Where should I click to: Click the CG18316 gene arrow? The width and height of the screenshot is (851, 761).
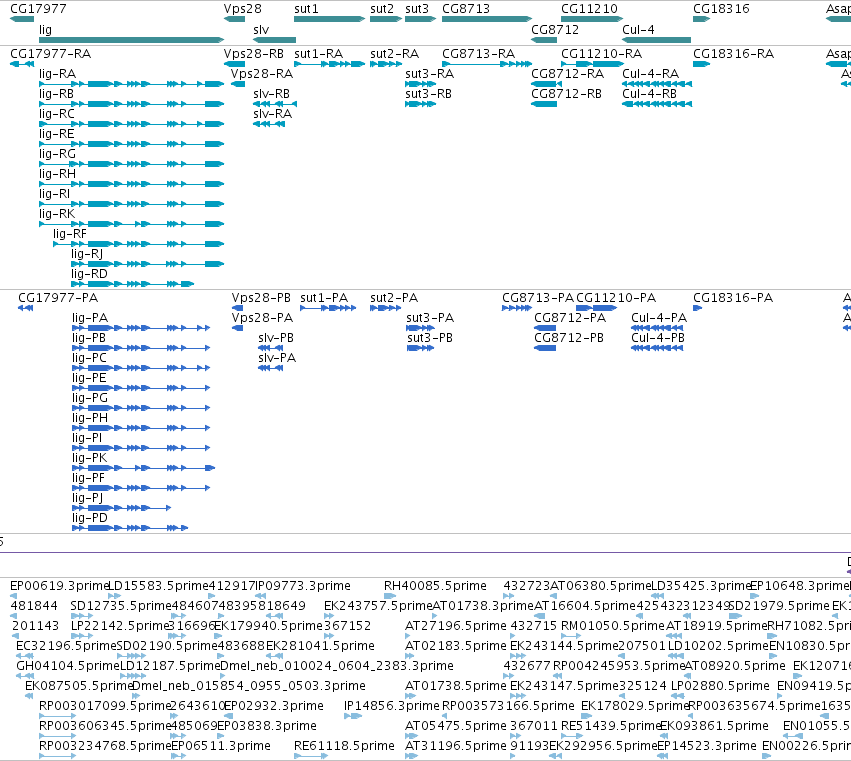[x=702, y=19]
